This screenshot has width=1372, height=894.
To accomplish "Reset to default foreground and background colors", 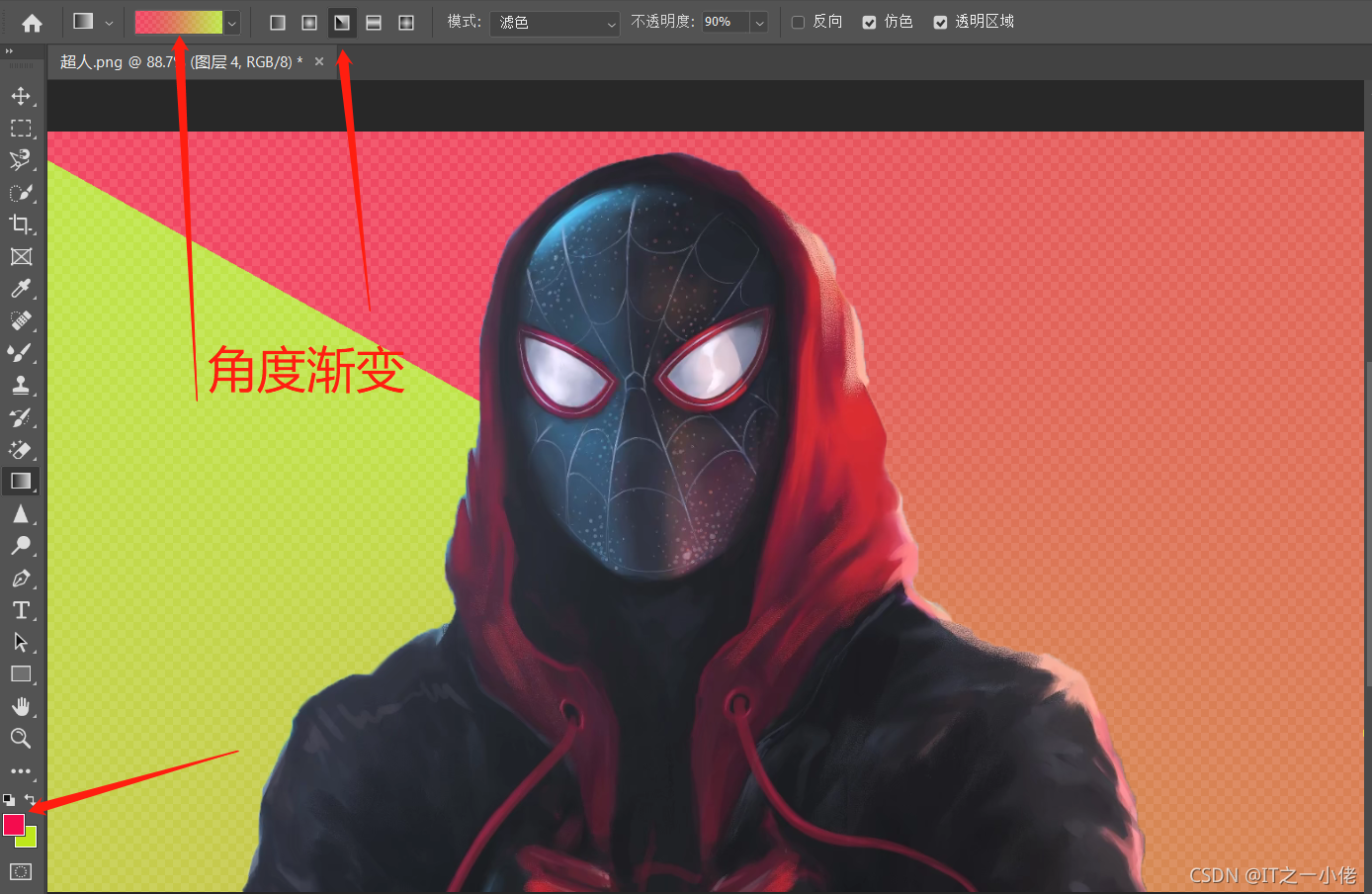I will 9,799.
